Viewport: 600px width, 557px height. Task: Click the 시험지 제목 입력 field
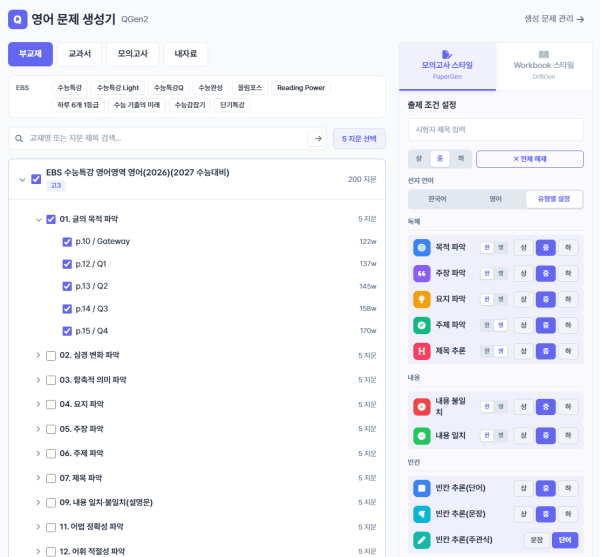[496, 130]
